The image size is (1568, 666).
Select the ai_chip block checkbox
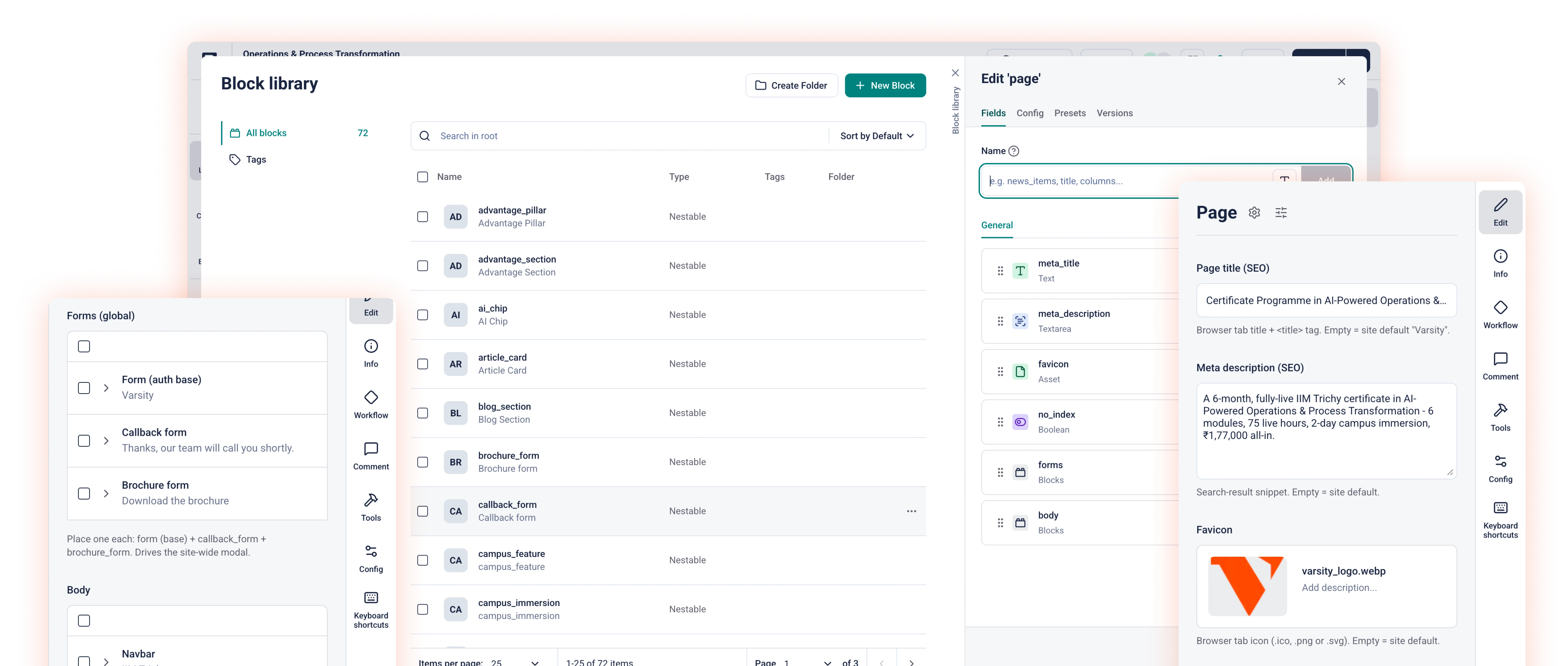pos(422,315)
